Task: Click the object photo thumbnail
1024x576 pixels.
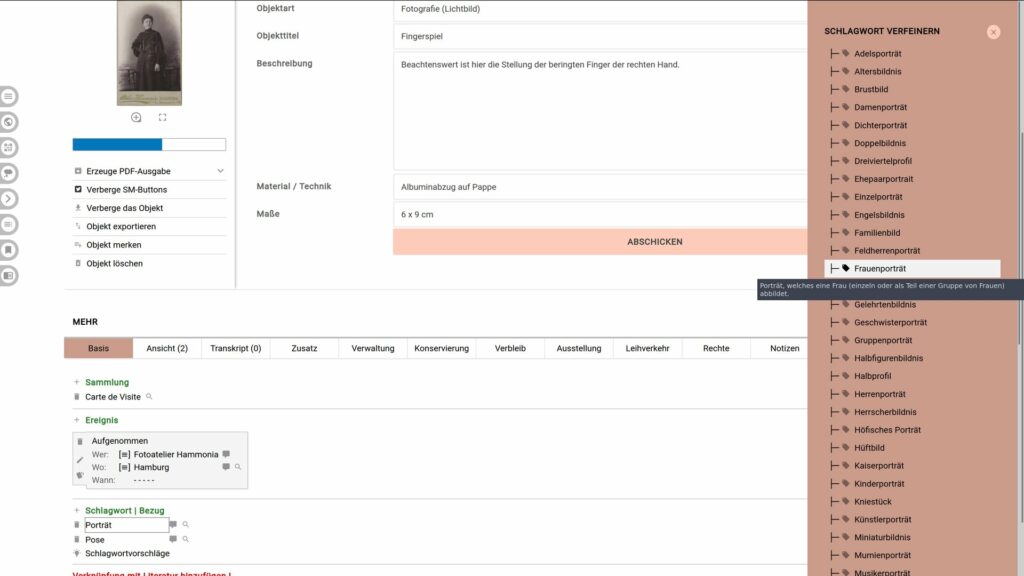Action: click(x=149, y=53)
